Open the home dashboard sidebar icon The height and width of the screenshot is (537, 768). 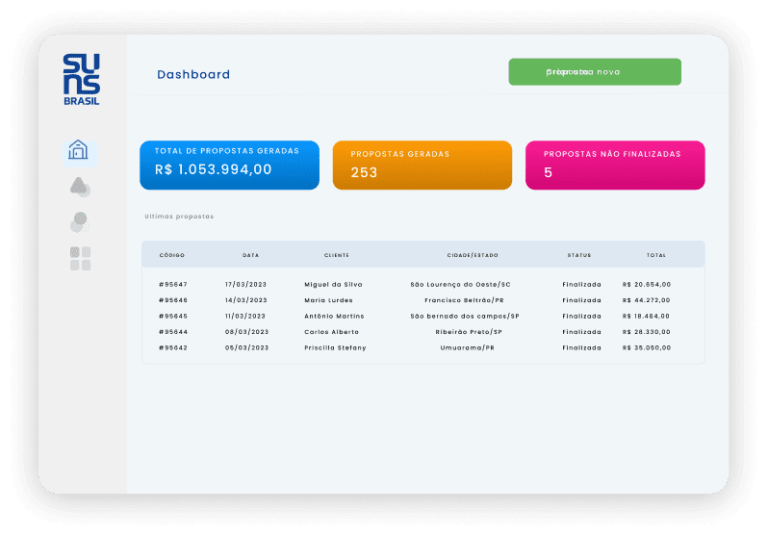[78, 150]
